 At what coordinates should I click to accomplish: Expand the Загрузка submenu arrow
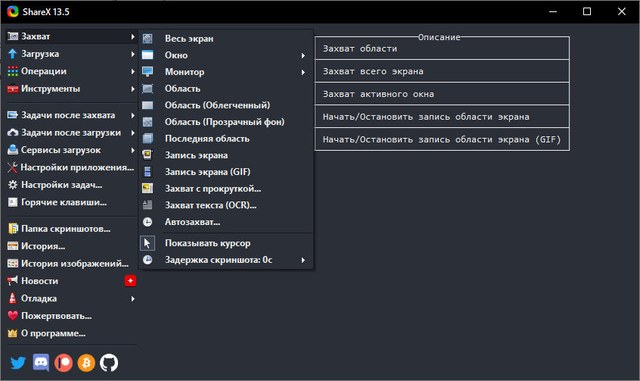coord(133,54)
